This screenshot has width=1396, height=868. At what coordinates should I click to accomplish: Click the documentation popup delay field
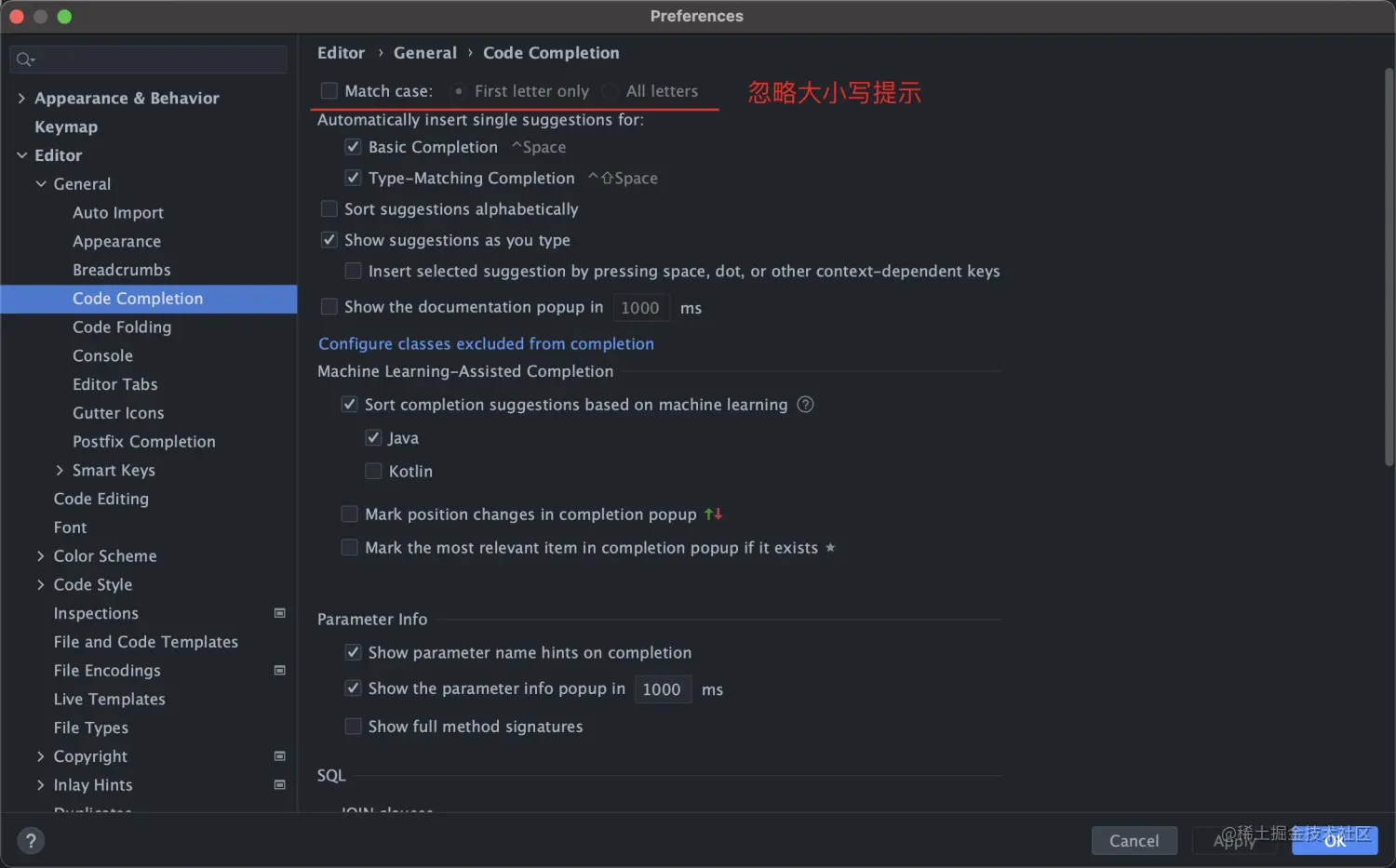[x=640, y=308]
